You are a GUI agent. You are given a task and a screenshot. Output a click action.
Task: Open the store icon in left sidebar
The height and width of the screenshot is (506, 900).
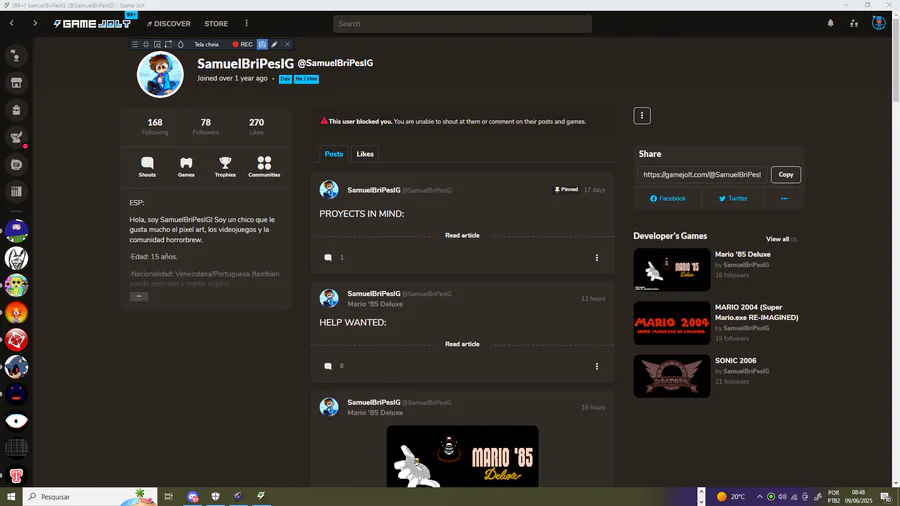click(x=16, y=83)
